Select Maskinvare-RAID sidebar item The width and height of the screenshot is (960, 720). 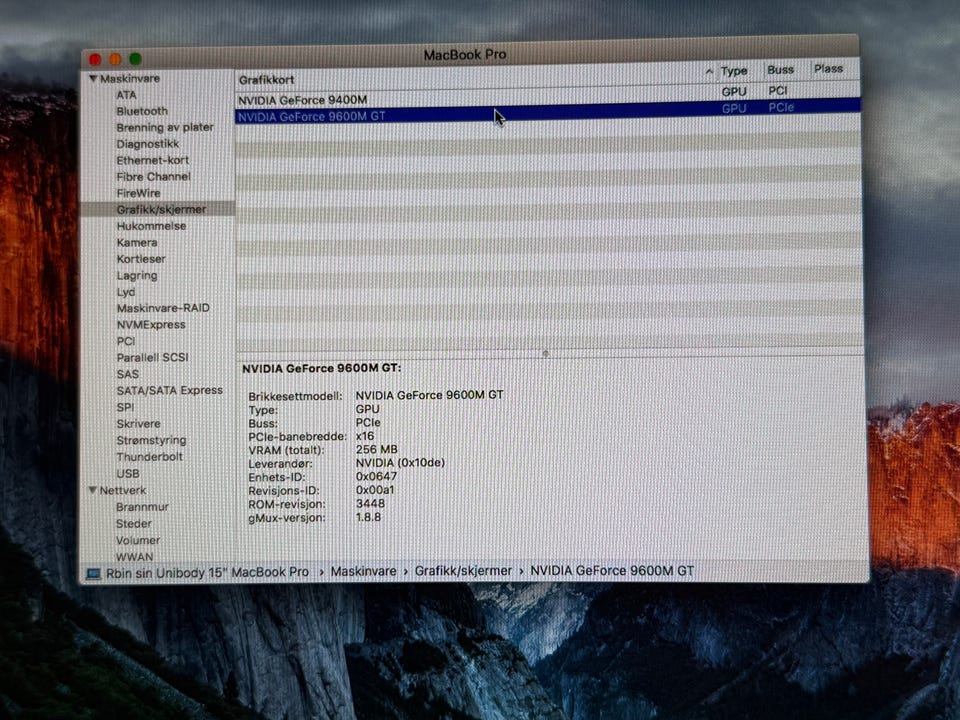click(x=163, y=308)
